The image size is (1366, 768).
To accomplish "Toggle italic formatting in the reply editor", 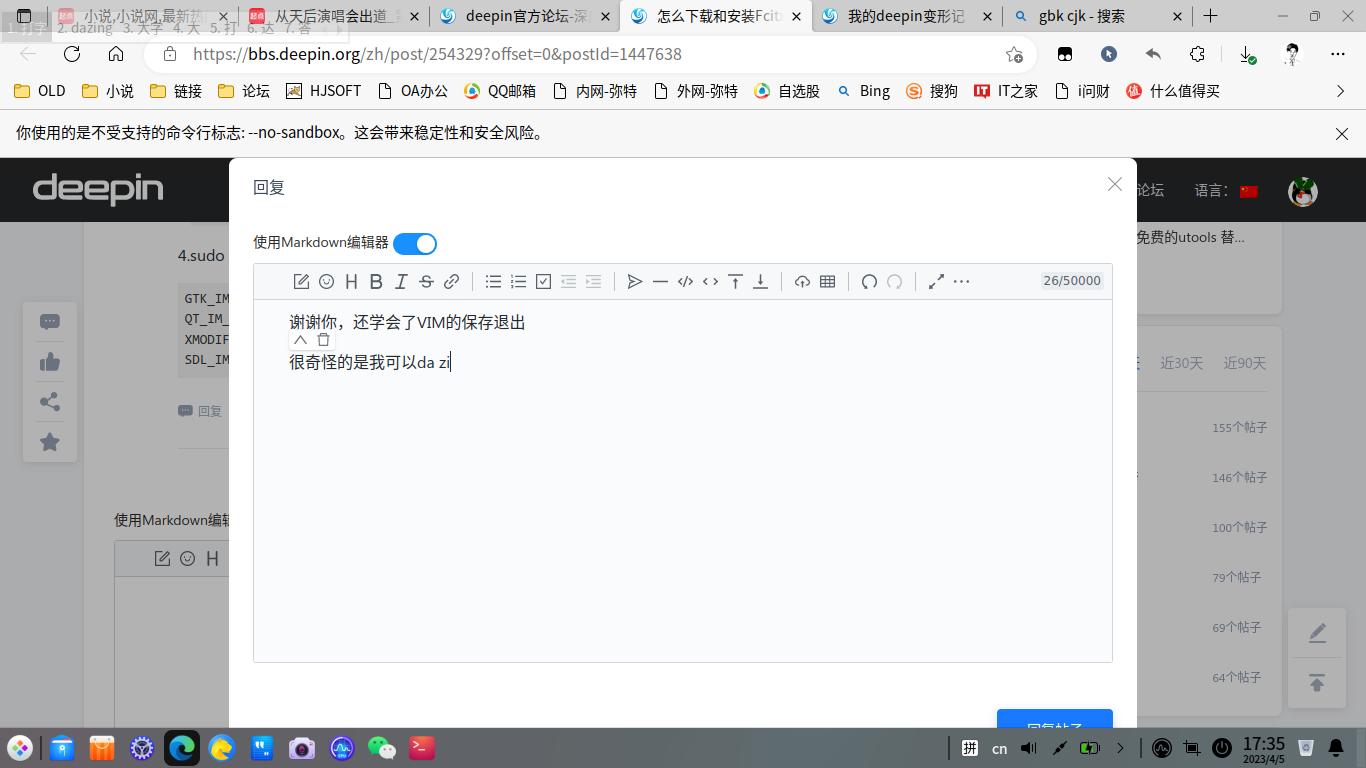I will pos(401,282).
